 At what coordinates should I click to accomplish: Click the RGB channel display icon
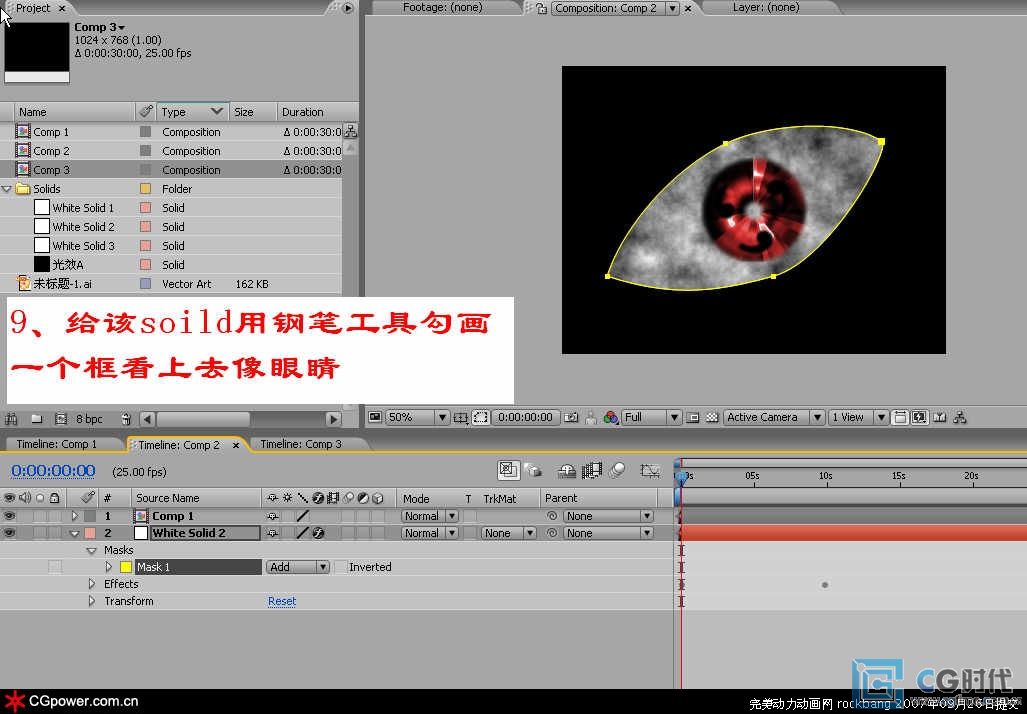[x=608, y=417]
